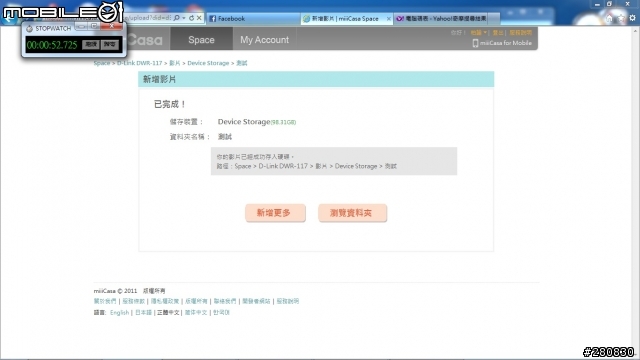Click the browser Home icon
Image resolution: width=640 pixels, height=360 pixels.
[x=609, y=18]
